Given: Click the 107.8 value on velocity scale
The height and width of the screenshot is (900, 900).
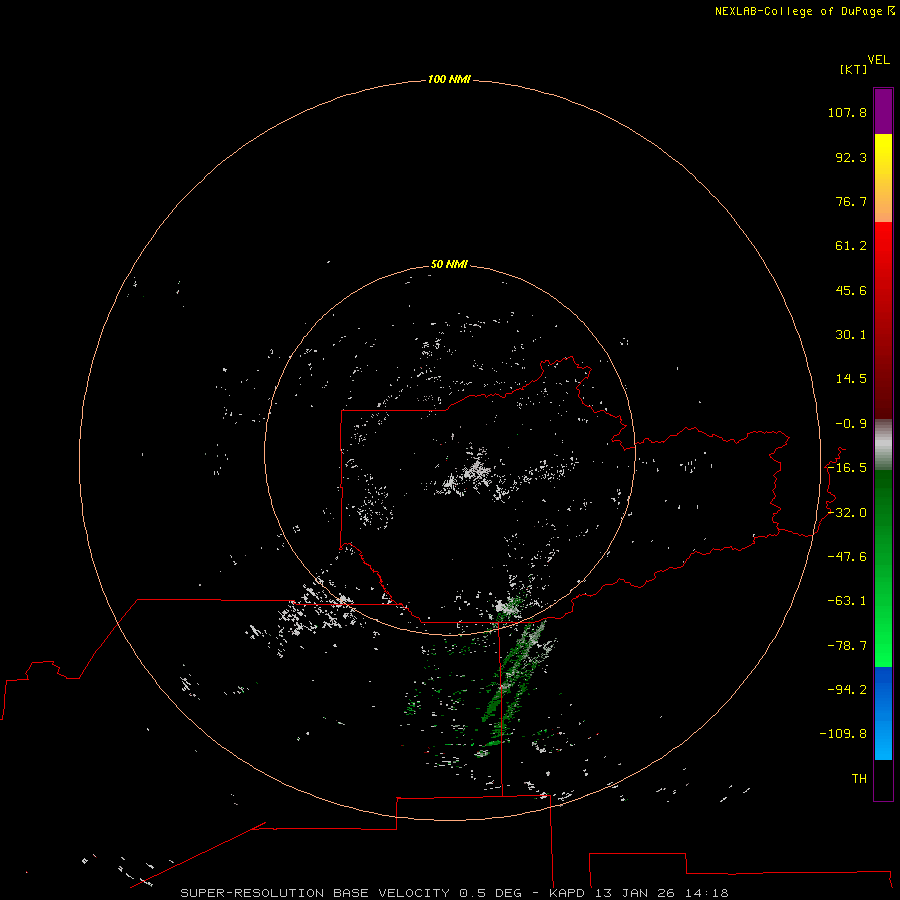Looking at the screenshot, I should click(x=847, y=112).
